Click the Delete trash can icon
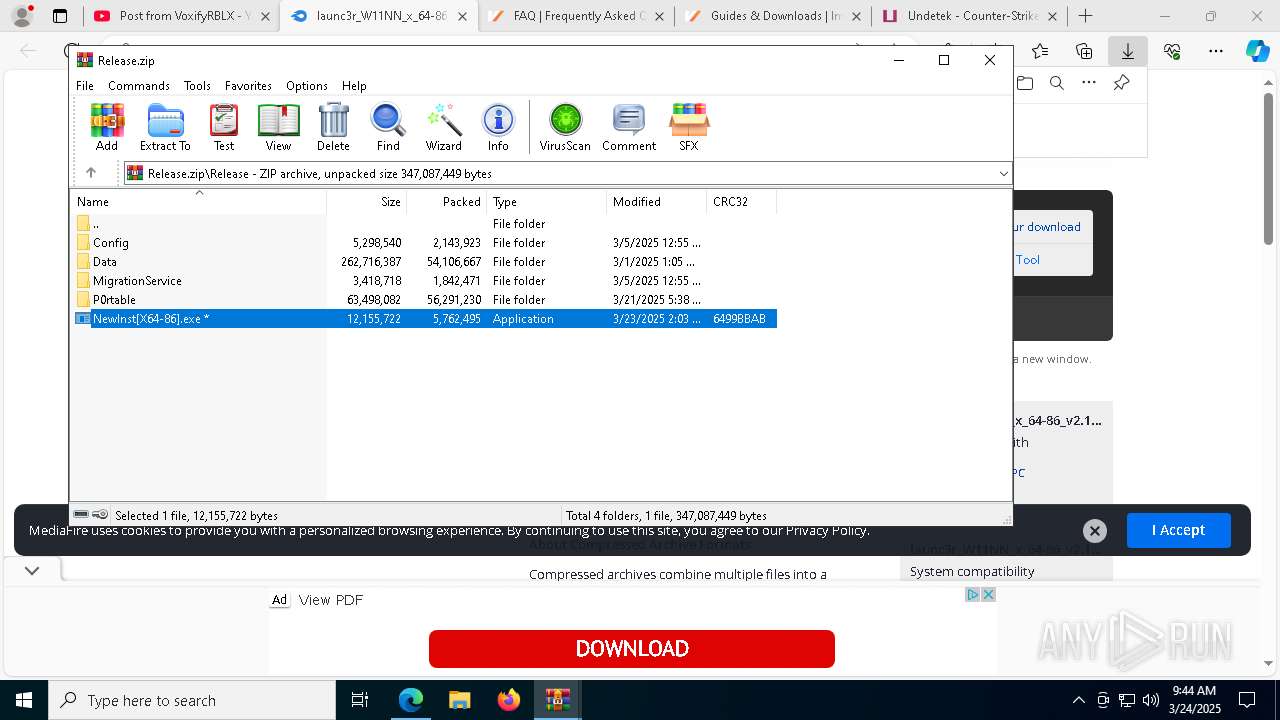The height and width of the screenshot is (720, 1280). coord(333,127)
